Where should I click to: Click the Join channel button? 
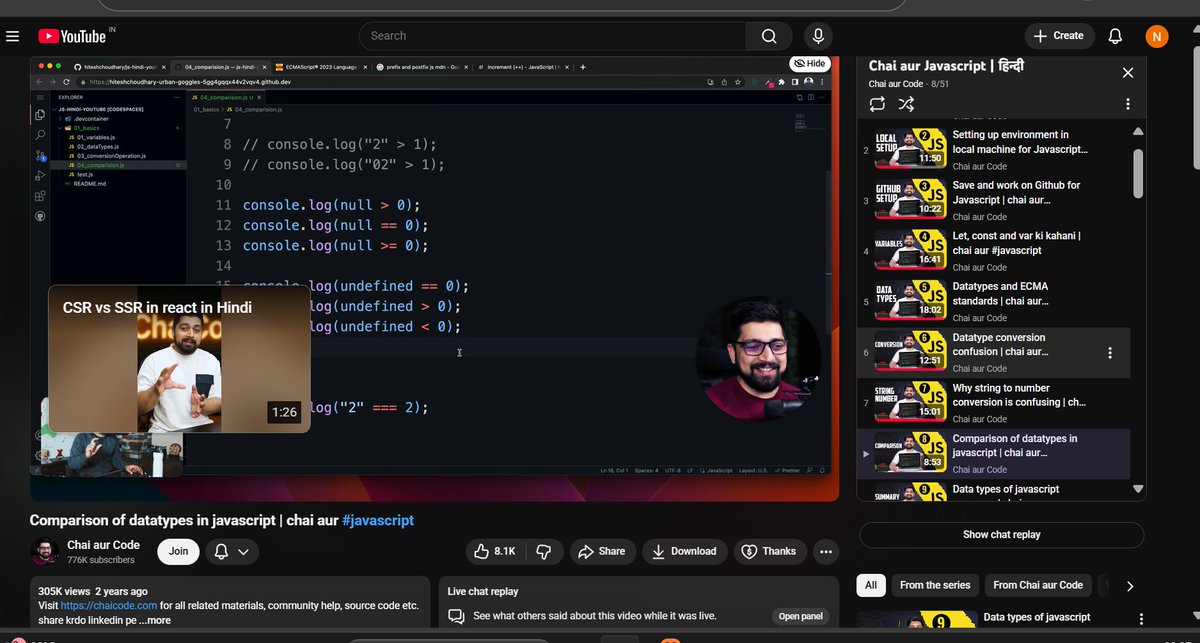click(x=176, y=551)
